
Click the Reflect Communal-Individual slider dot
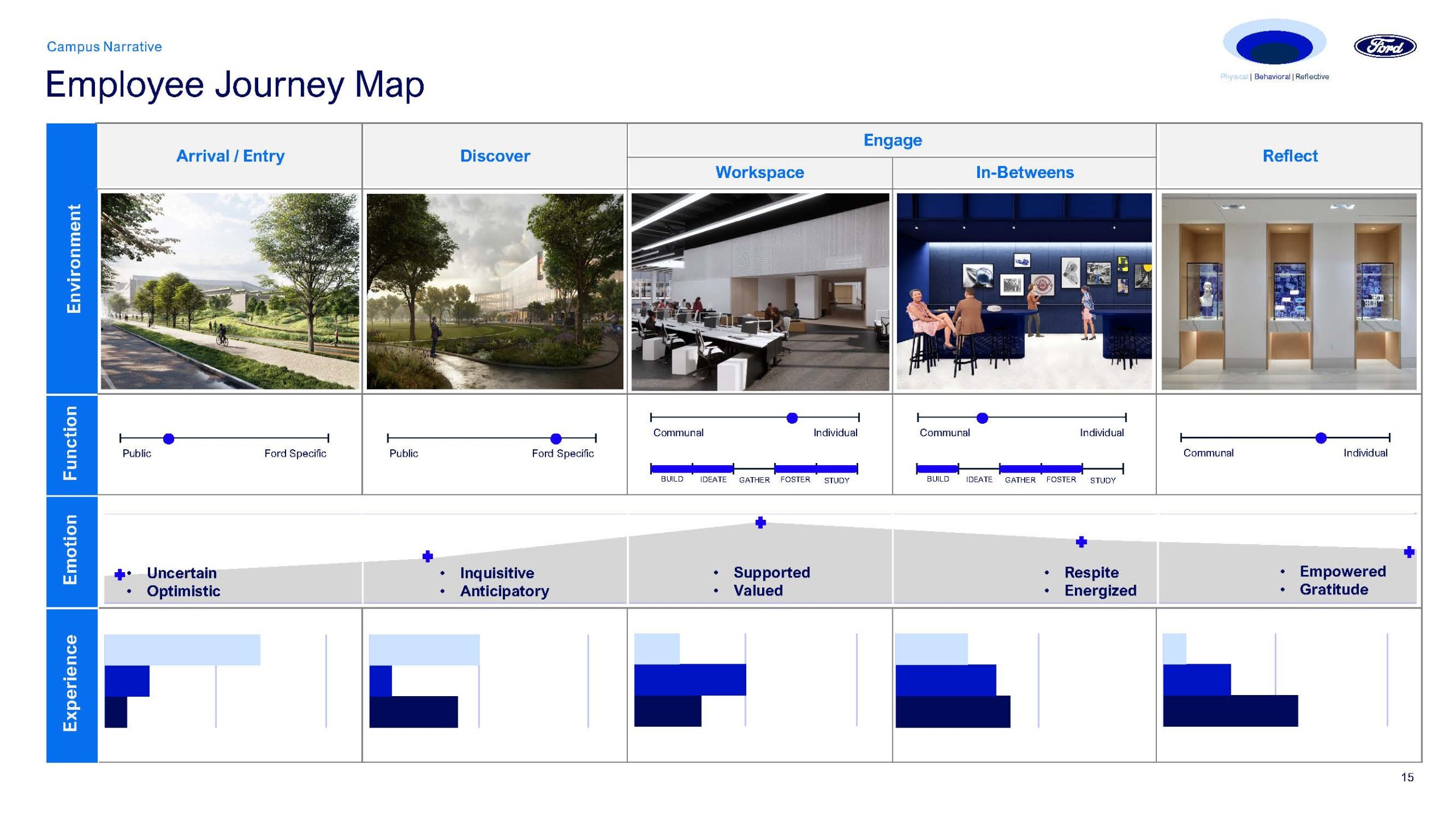[1321, 438]
